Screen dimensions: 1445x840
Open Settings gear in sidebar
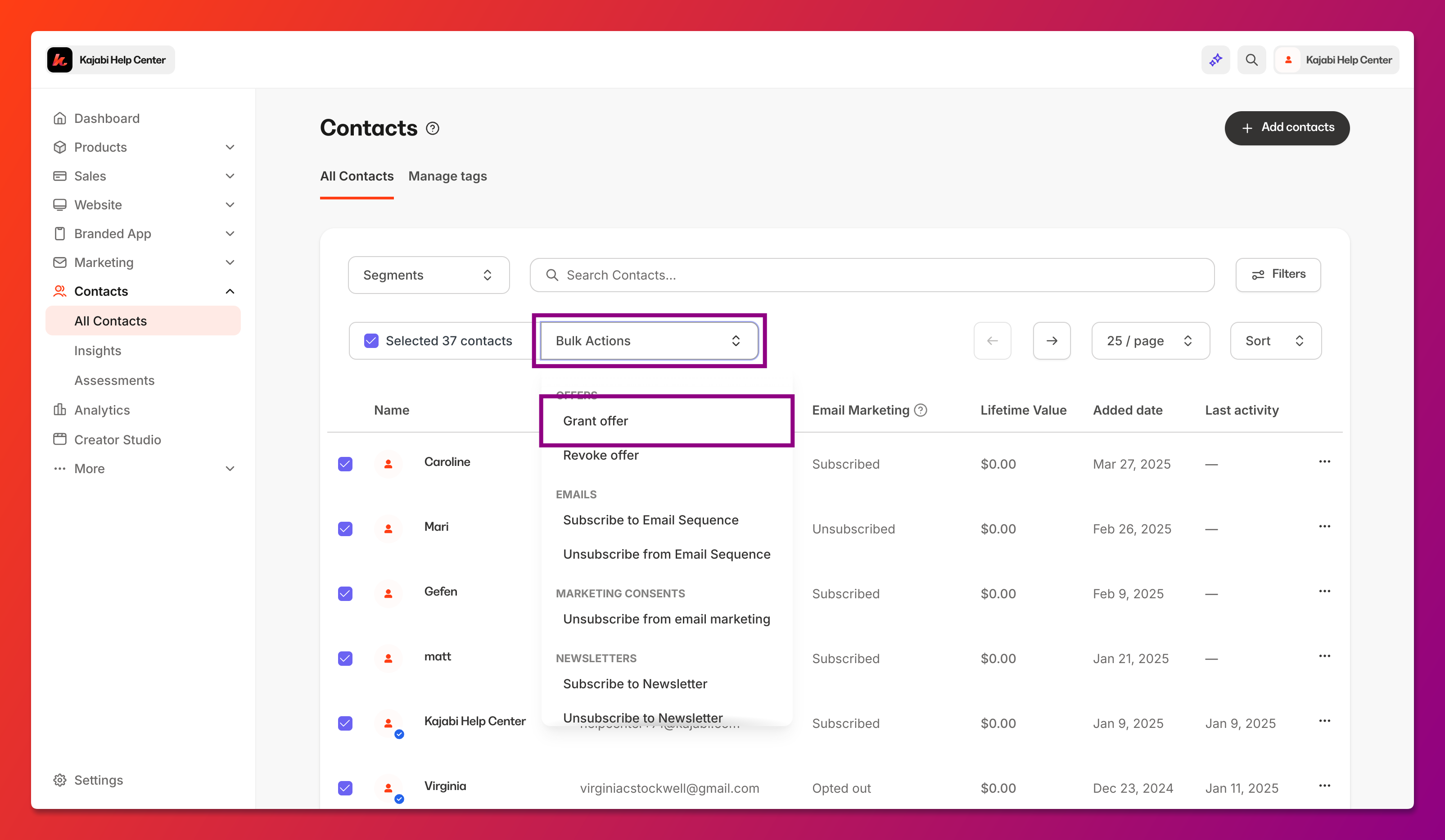(x=59, y=780)
